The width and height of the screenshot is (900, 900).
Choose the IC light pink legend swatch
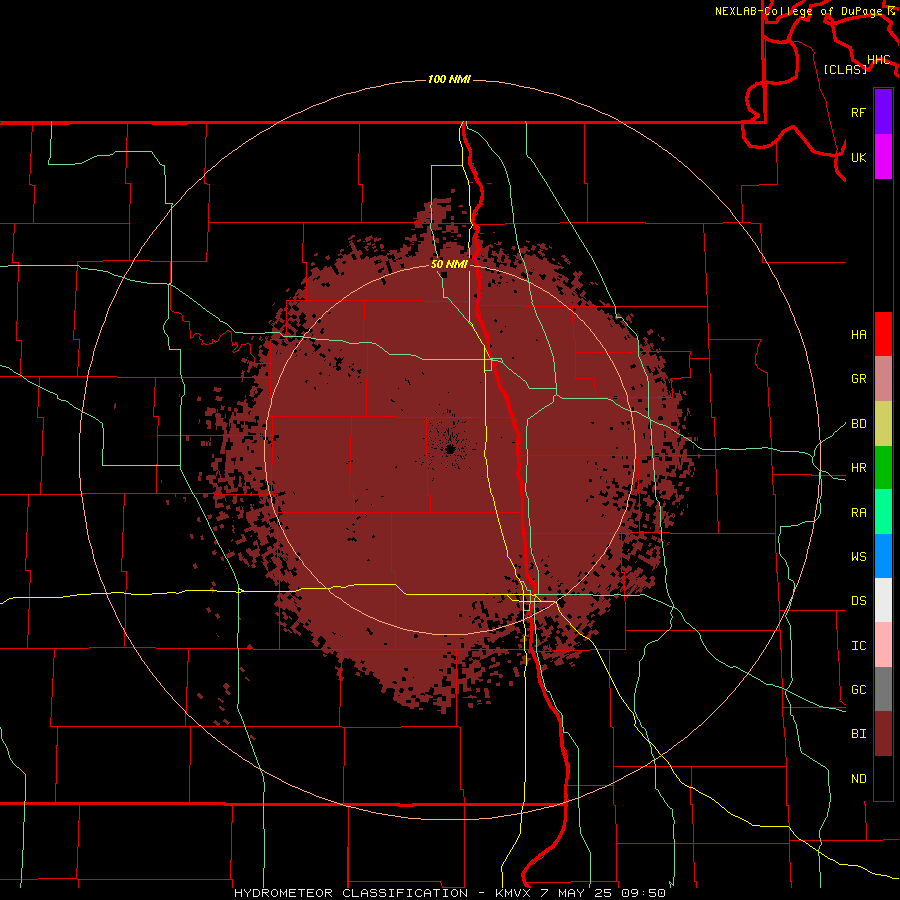[883, 645]
